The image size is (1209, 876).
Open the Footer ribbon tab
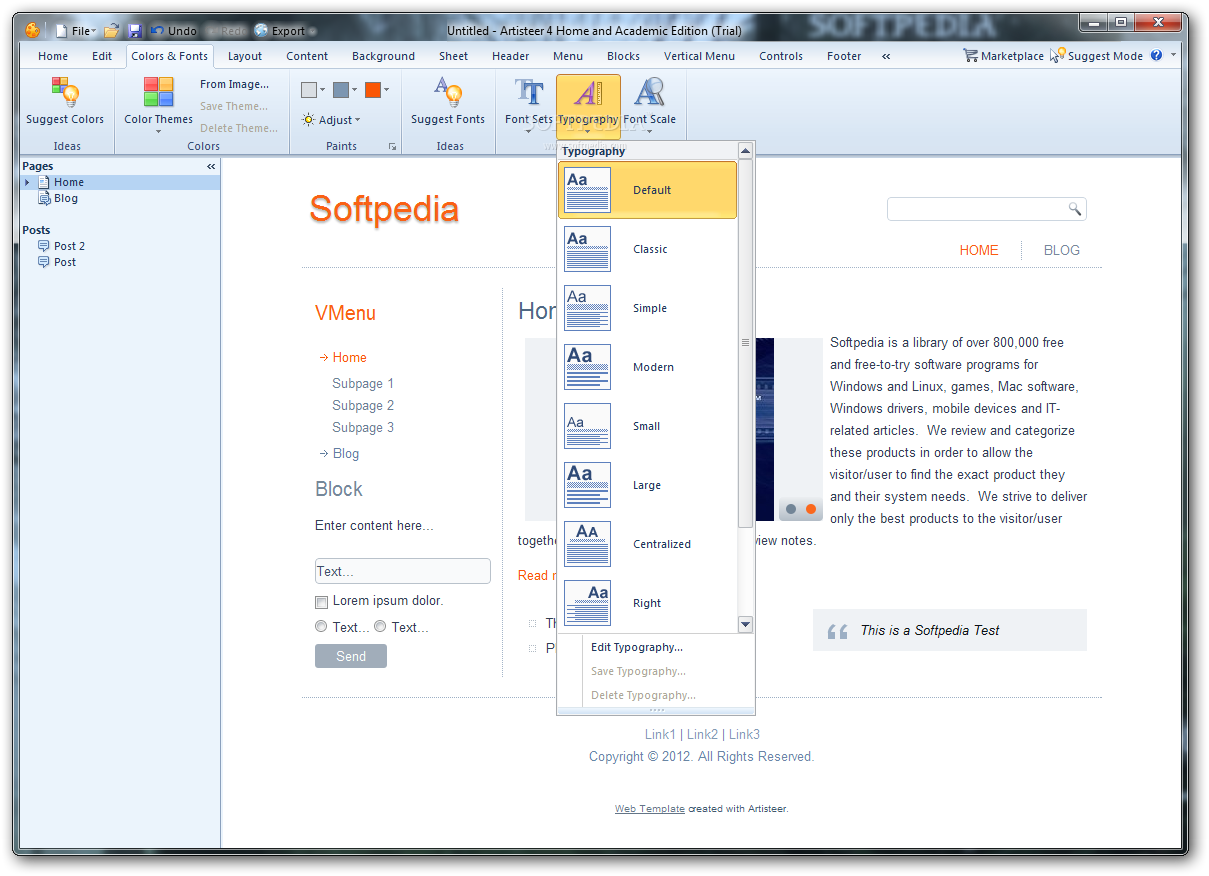pos(844,56)
